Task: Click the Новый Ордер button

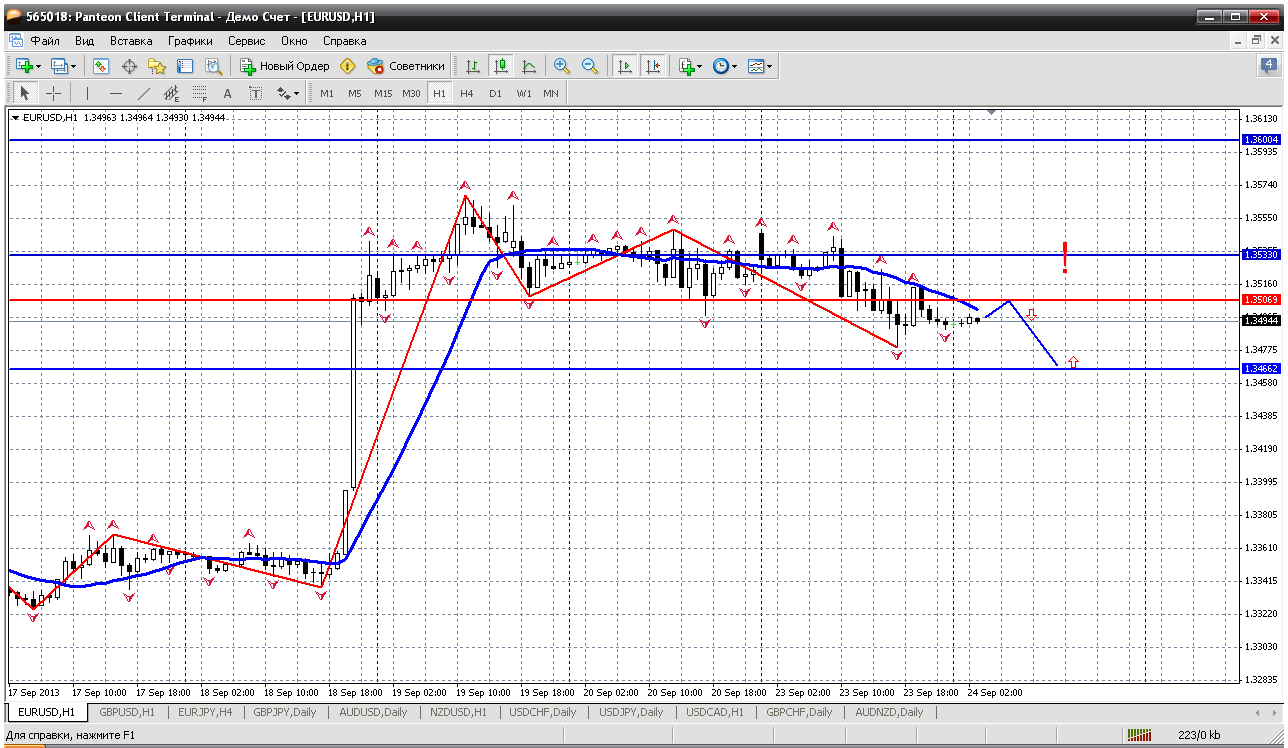Action: (x=285, y=66)
